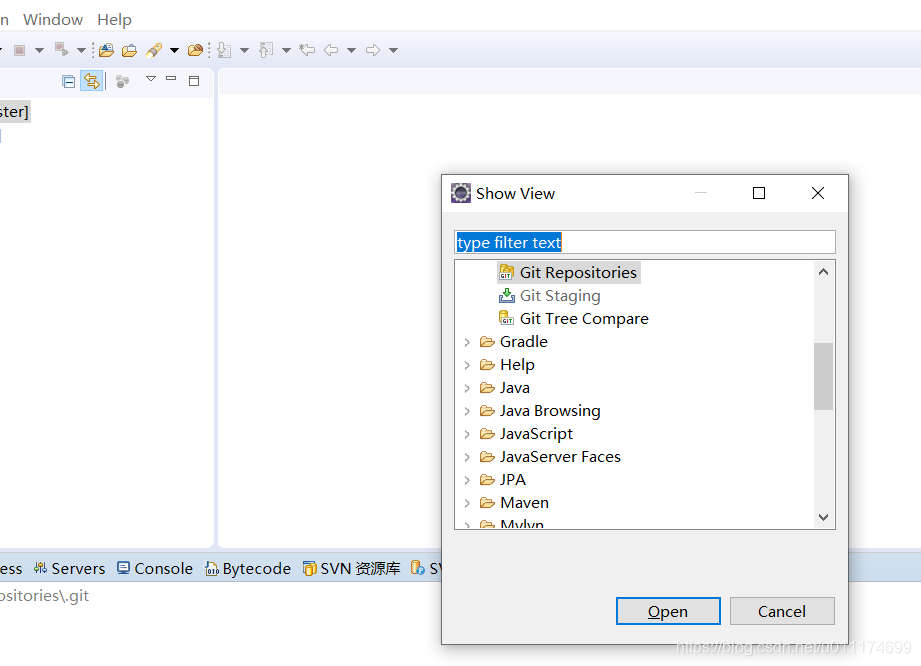Viewport: 921px width, 666px height.
Task: Toggle Link with Editor in left panel
Action: 92,81
